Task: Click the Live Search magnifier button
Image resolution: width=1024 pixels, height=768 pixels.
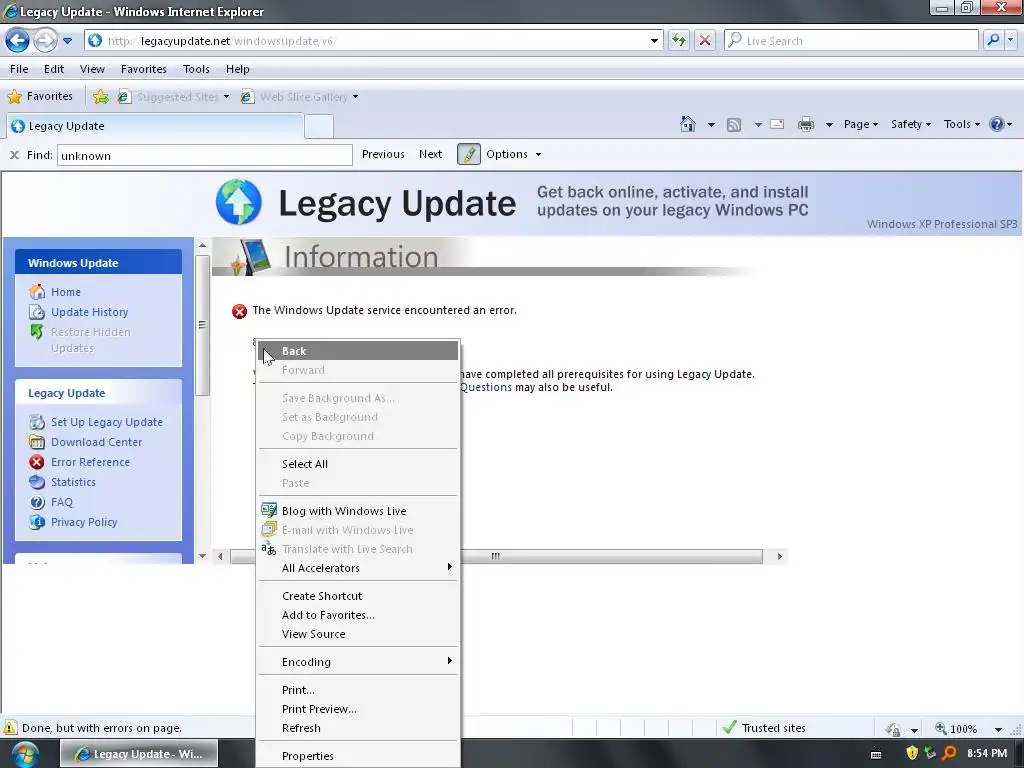Action: (x=993, y=40)
